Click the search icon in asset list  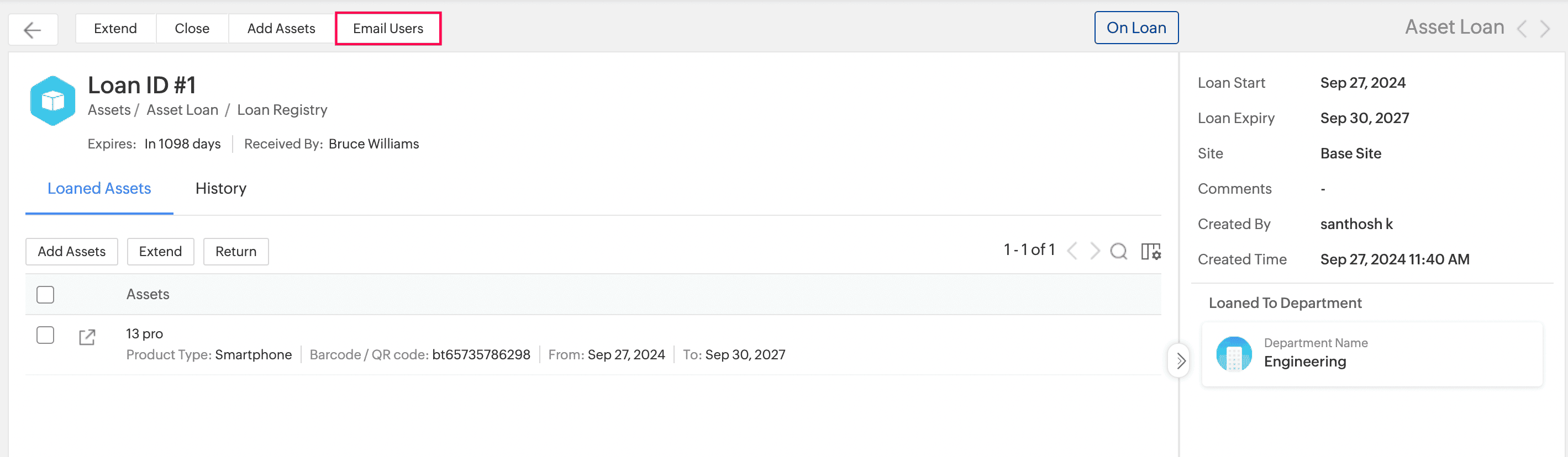coord(1118,251)
